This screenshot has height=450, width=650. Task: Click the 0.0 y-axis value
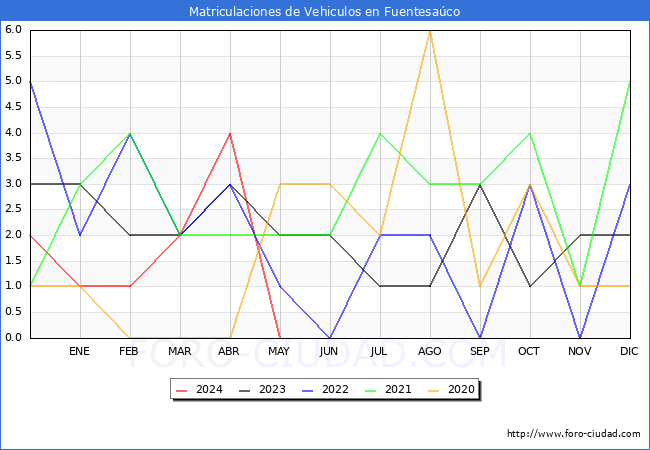[x=13, y=337]
